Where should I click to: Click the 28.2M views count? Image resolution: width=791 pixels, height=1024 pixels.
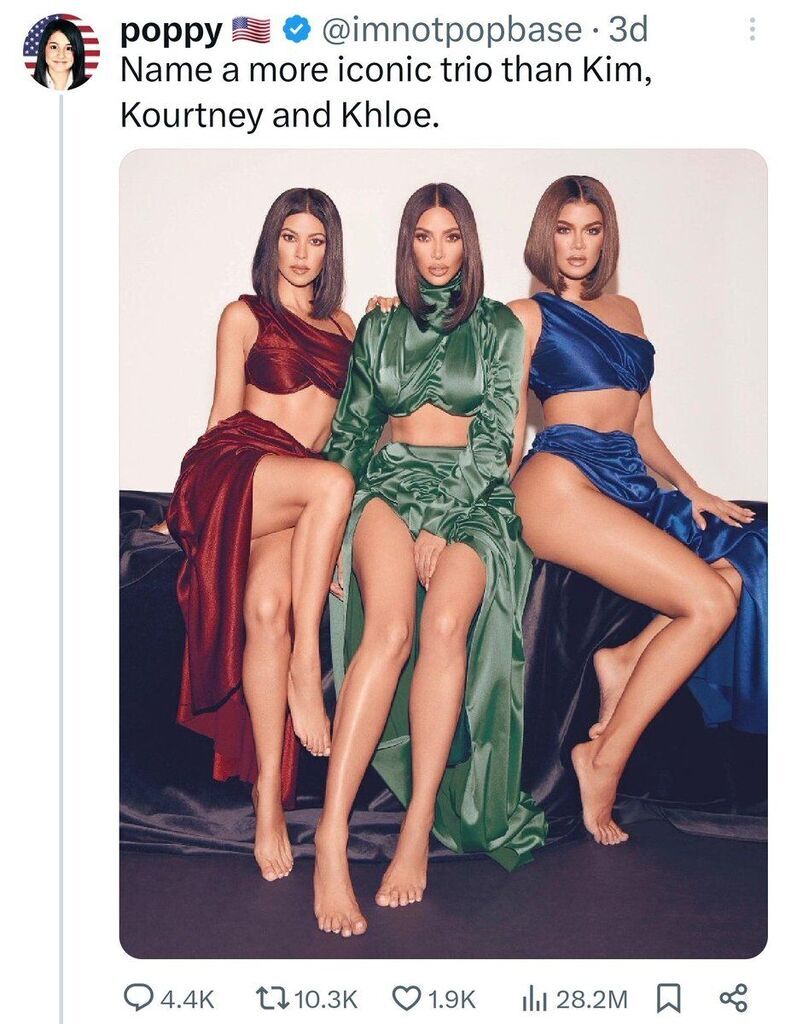click(x=591, y=997)
